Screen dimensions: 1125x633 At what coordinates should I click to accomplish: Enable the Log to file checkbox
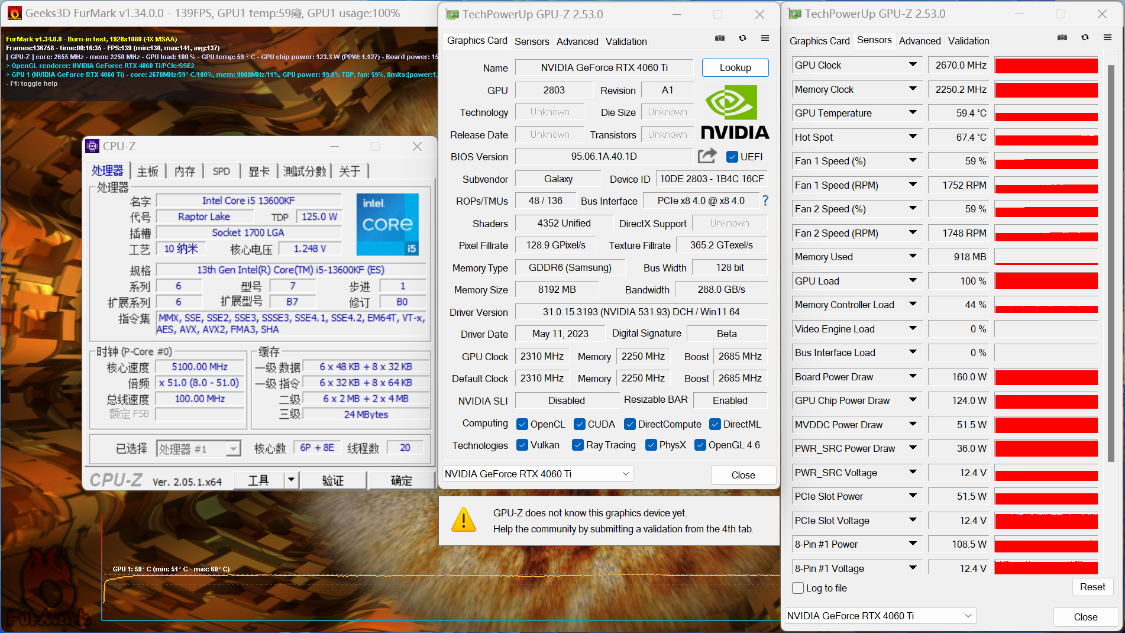pyautogui.click(x=798, y=588)
